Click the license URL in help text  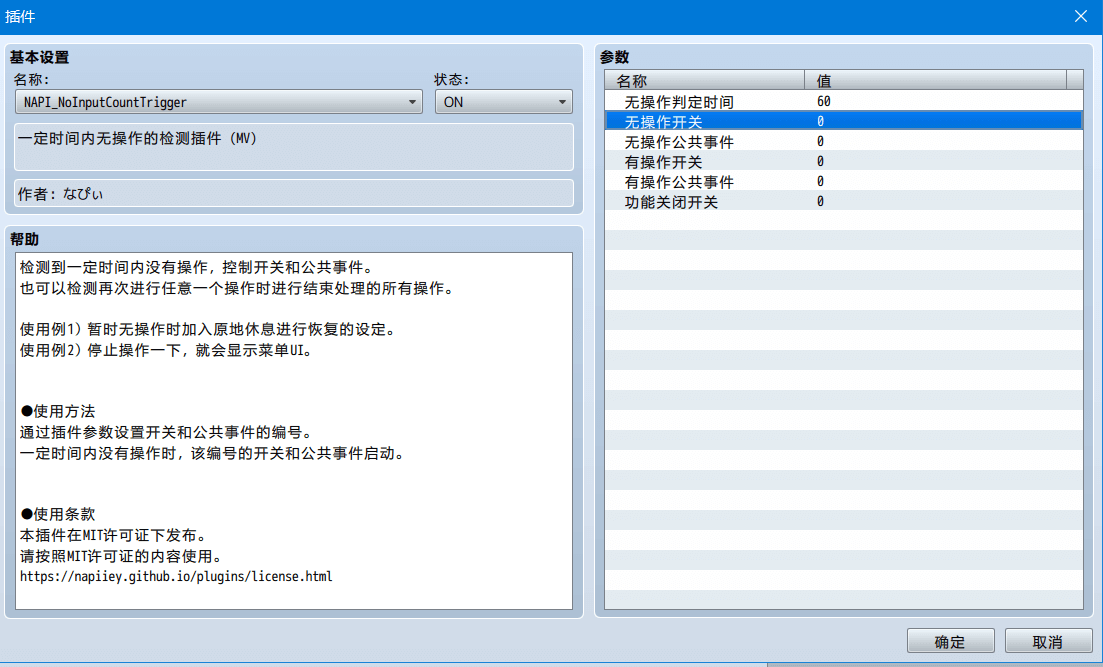[x=176, y=576]
